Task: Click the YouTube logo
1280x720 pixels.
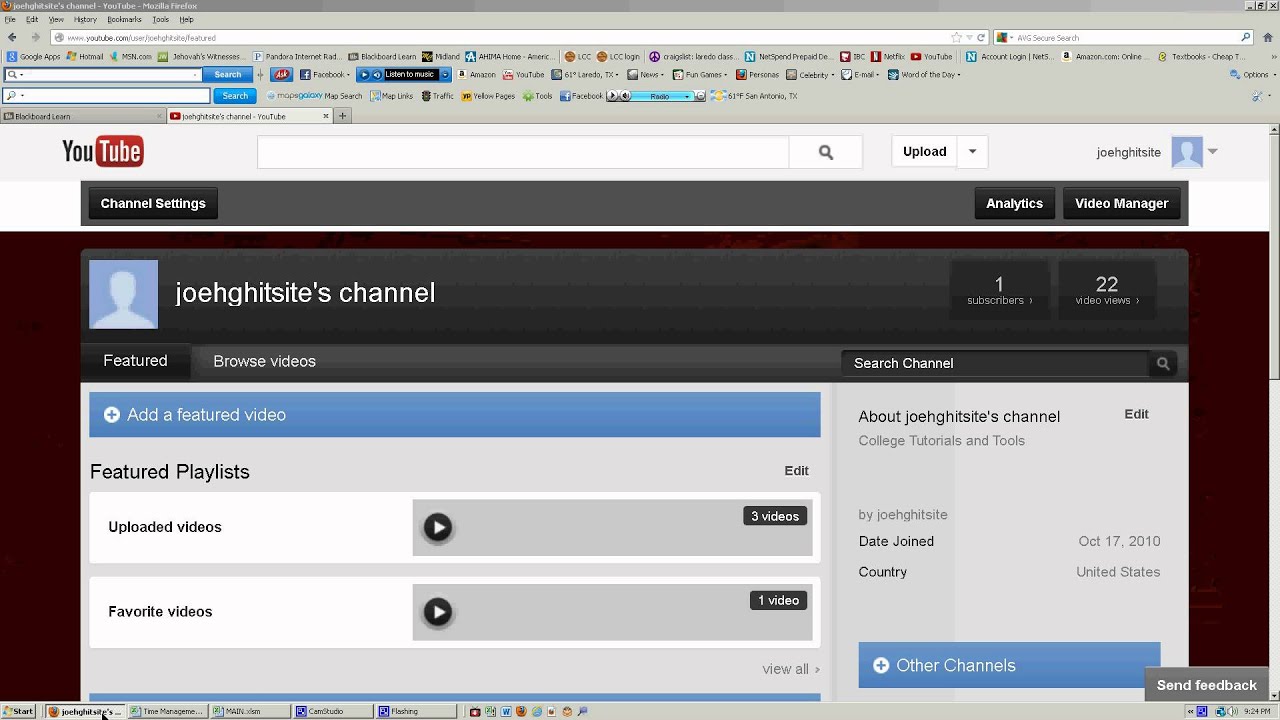Action: (x=103, y=151)
